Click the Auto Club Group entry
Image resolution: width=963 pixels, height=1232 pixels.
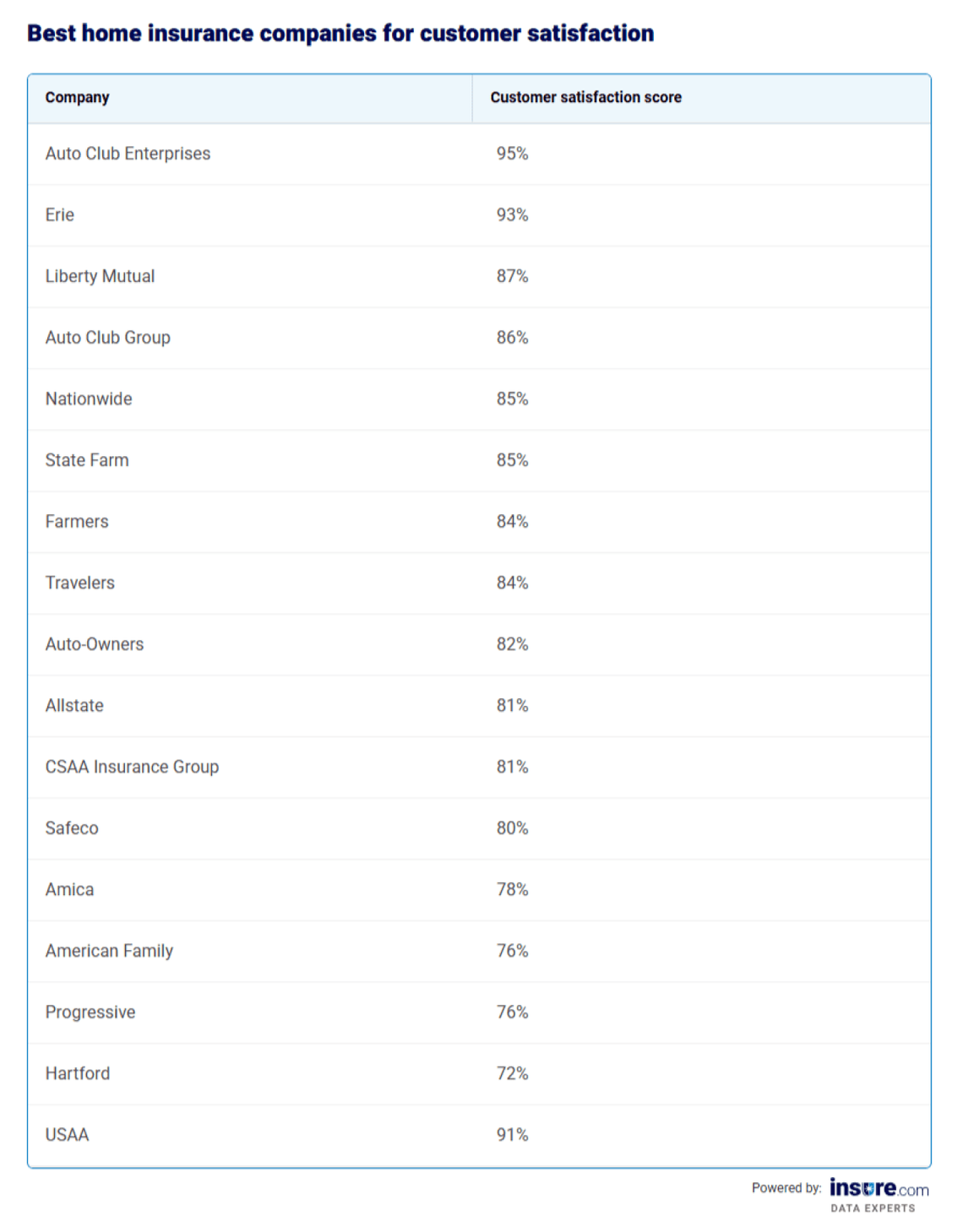[107, 338]
